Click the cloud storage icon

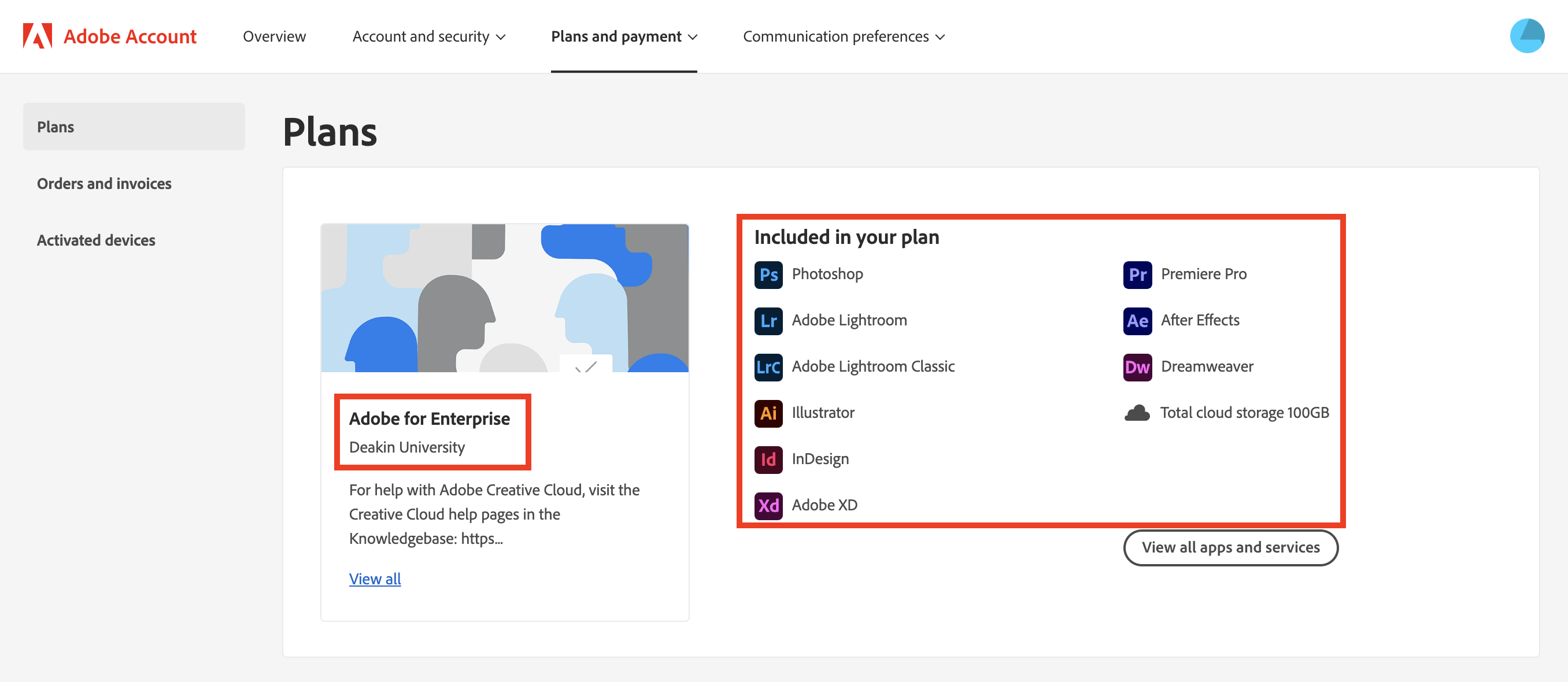click(x=1137, y=413)
